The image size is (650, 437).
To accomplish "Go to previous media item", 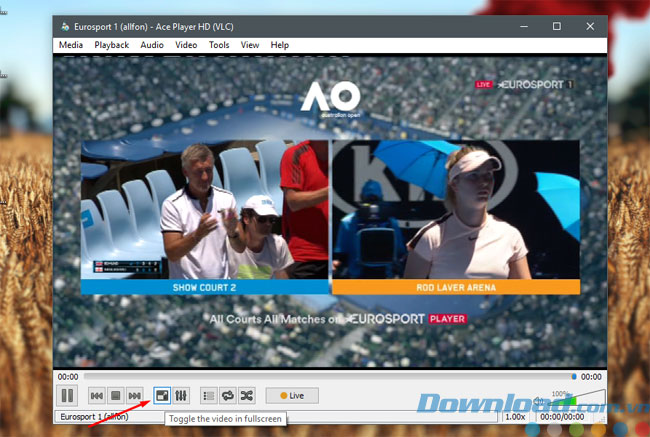I will point(97,395).
